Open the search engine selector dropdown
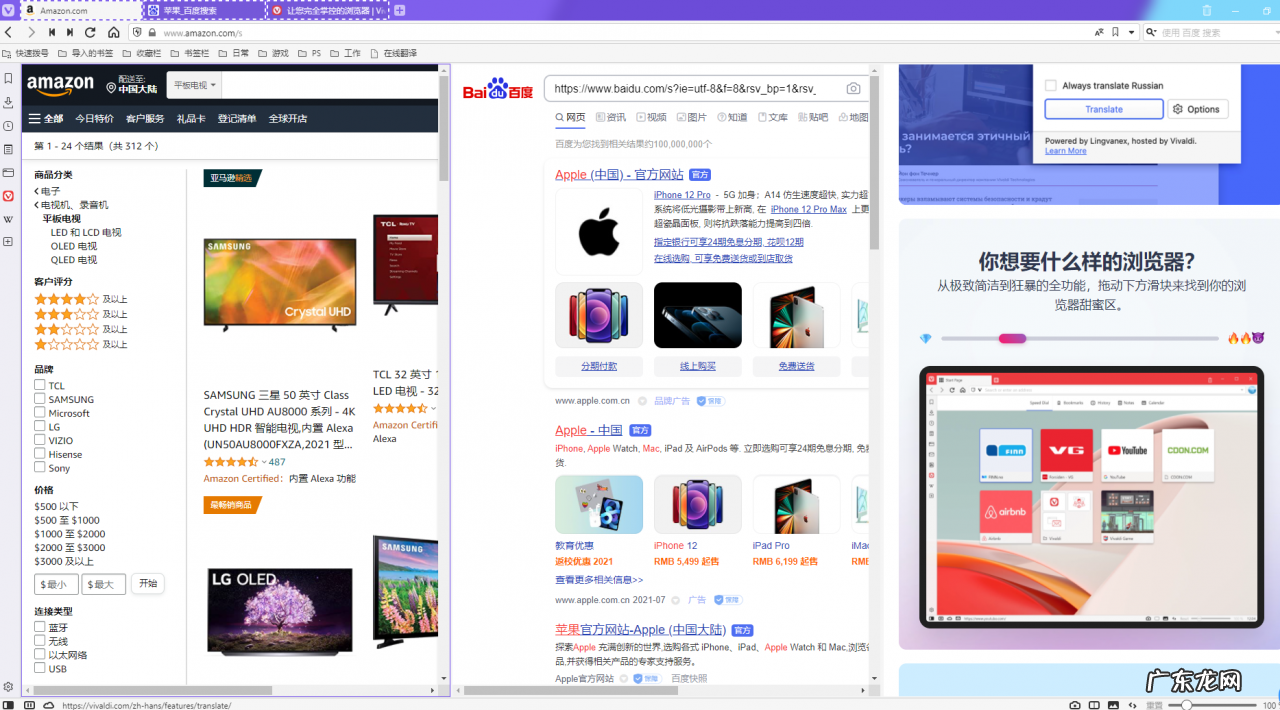 tap(1152, 32)
